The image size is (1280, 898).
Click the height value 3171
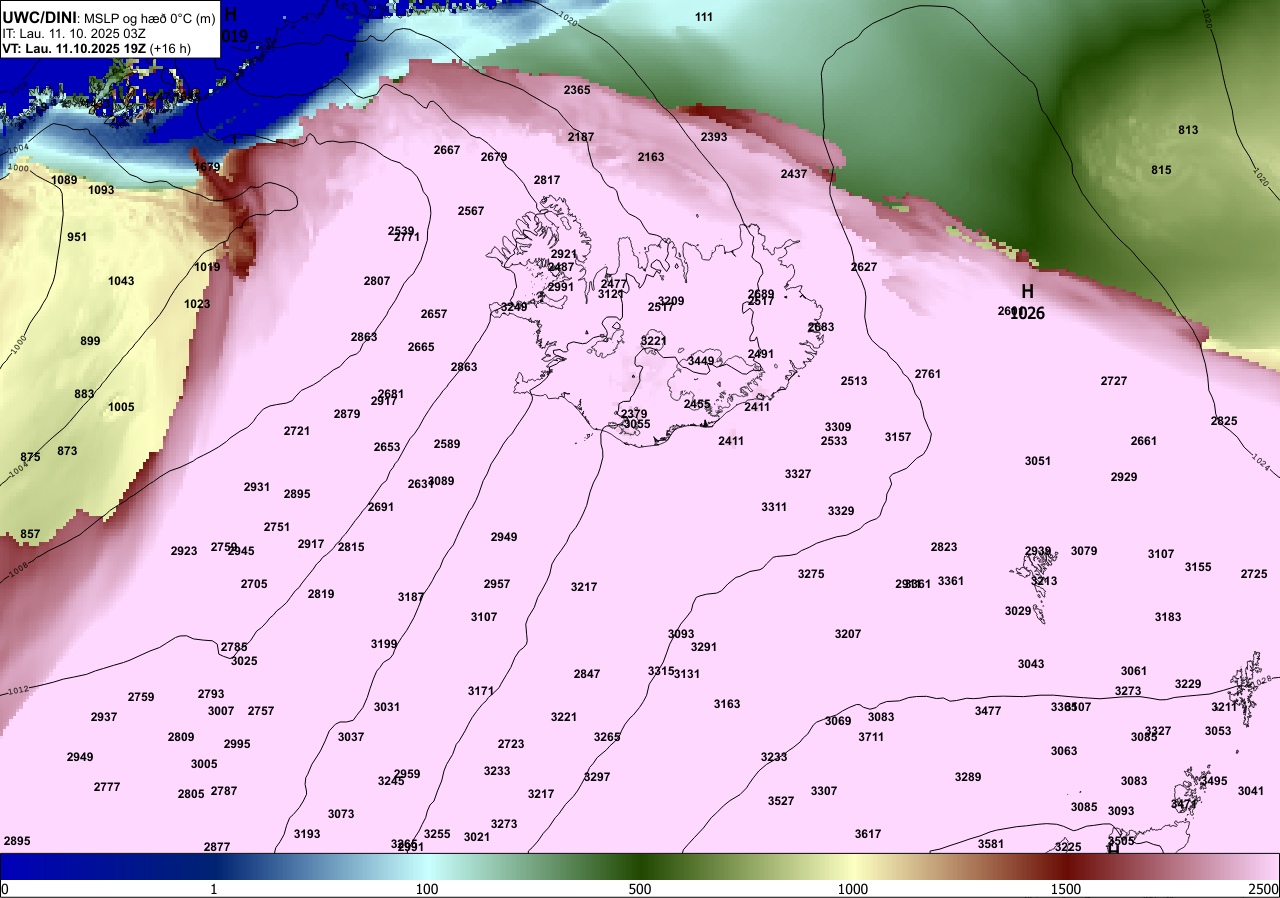pos(481,691)
